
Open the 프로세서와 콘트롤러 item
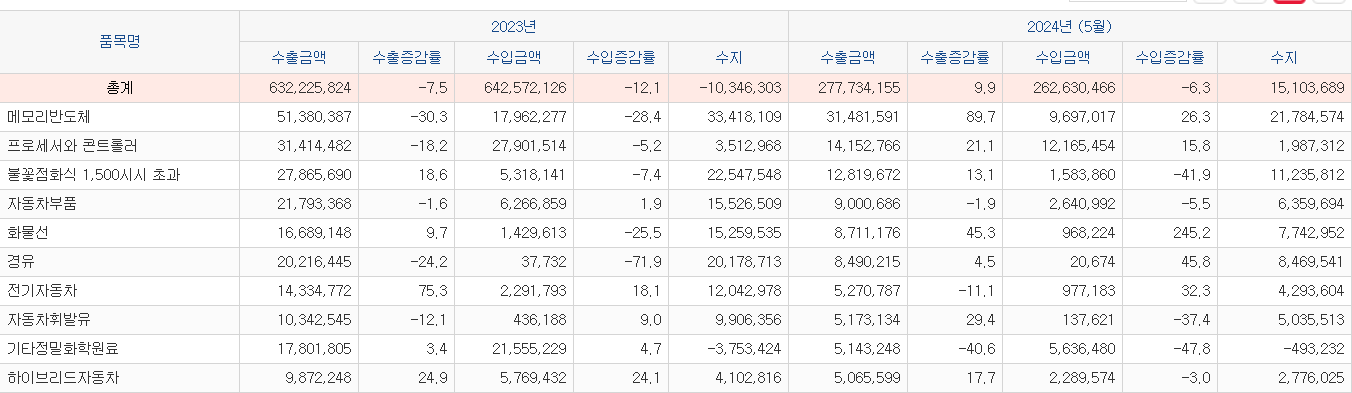[x=72, y=146]
